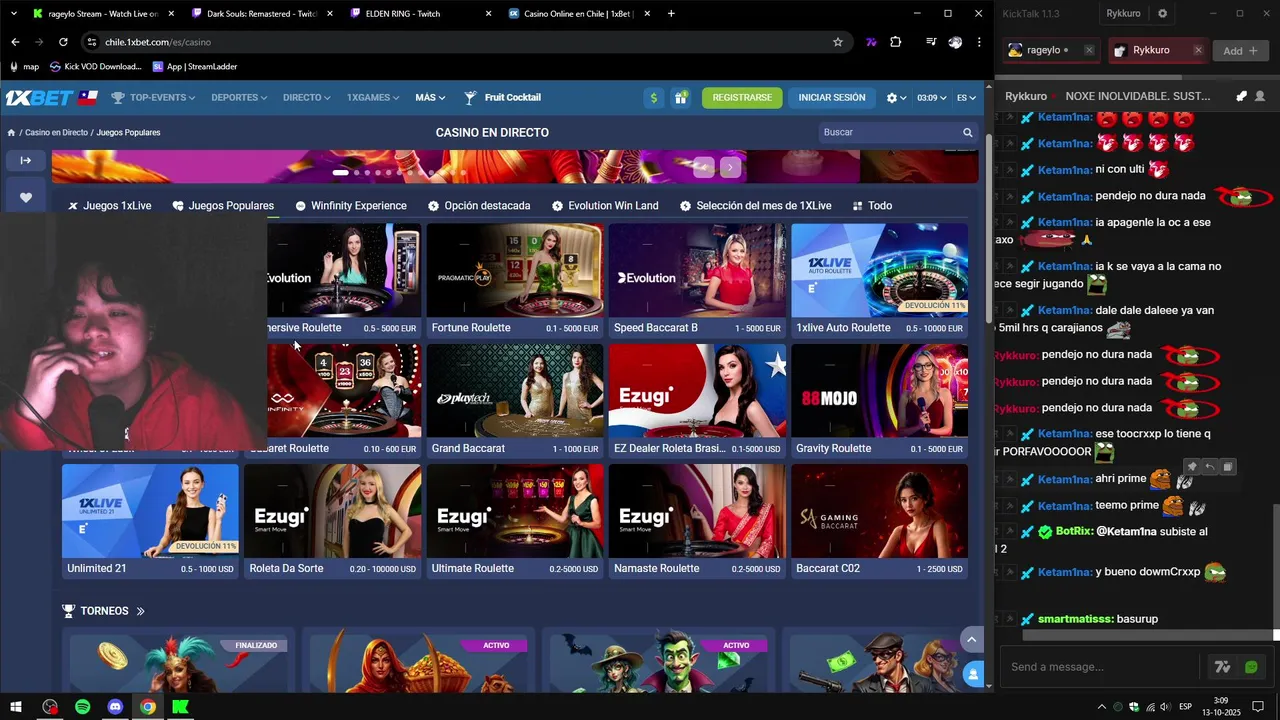Close the Rykkuro chat tab
This screenshot has width=1280, height=720.
coord(1197,50)
